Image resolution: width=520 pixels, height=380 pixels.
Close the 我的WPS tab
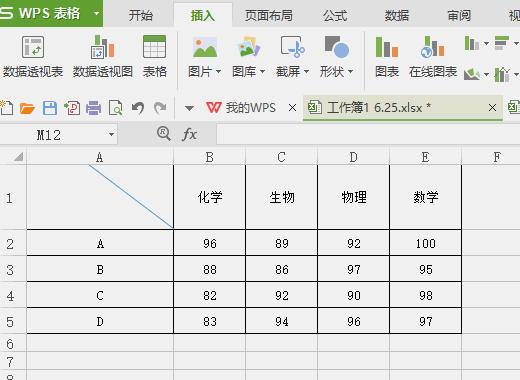click(x=292, y=108)
